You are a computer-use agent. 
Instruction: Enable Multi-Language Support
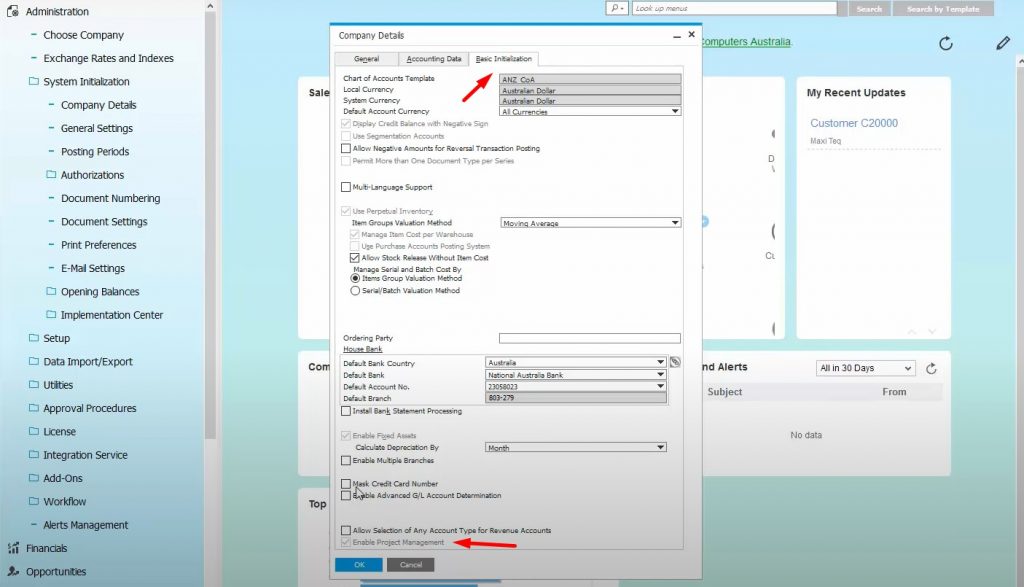pyautogui.click(x=348, y=186)
